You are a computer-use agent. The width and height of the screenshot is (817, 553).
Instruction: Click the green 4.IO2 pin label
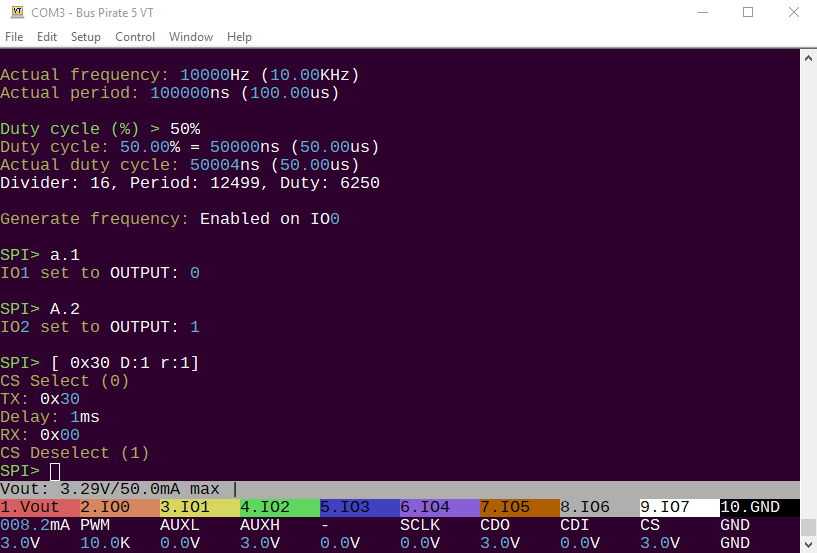click(280, 507)
